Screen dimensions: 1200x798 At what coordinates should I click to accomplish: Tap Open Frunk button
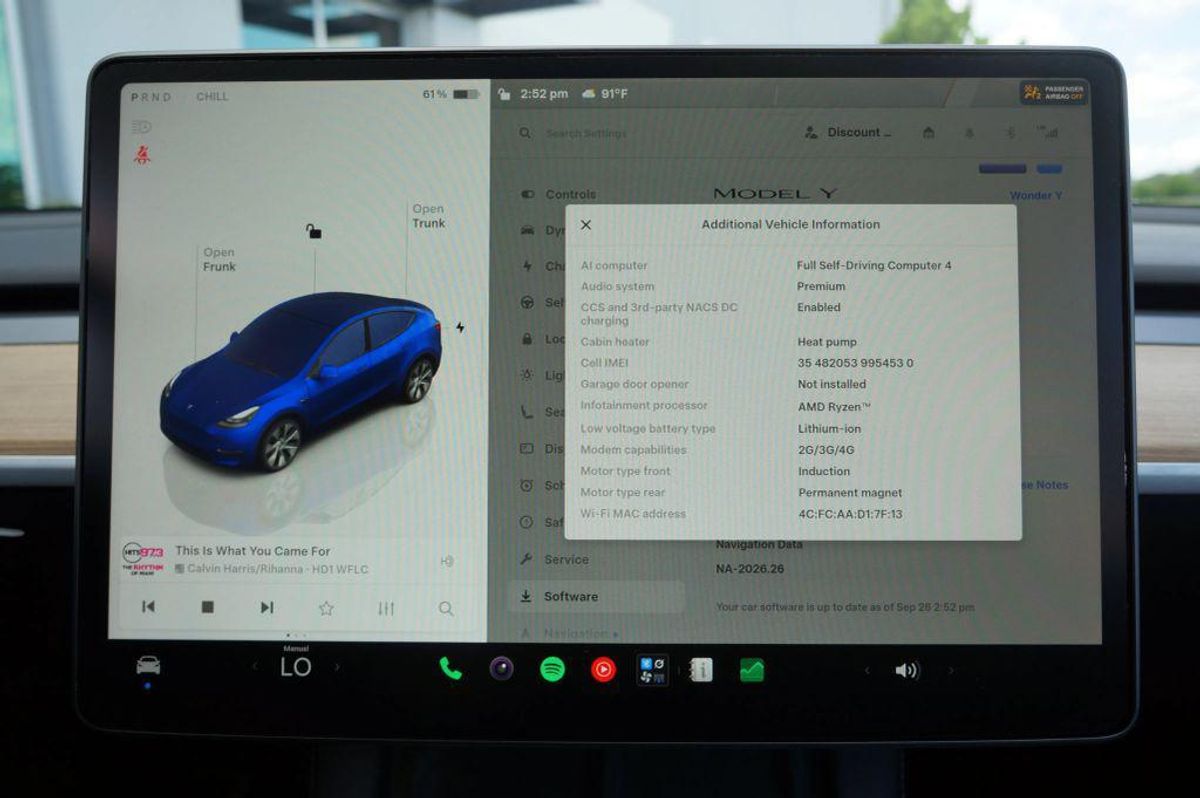click(219, 260)
